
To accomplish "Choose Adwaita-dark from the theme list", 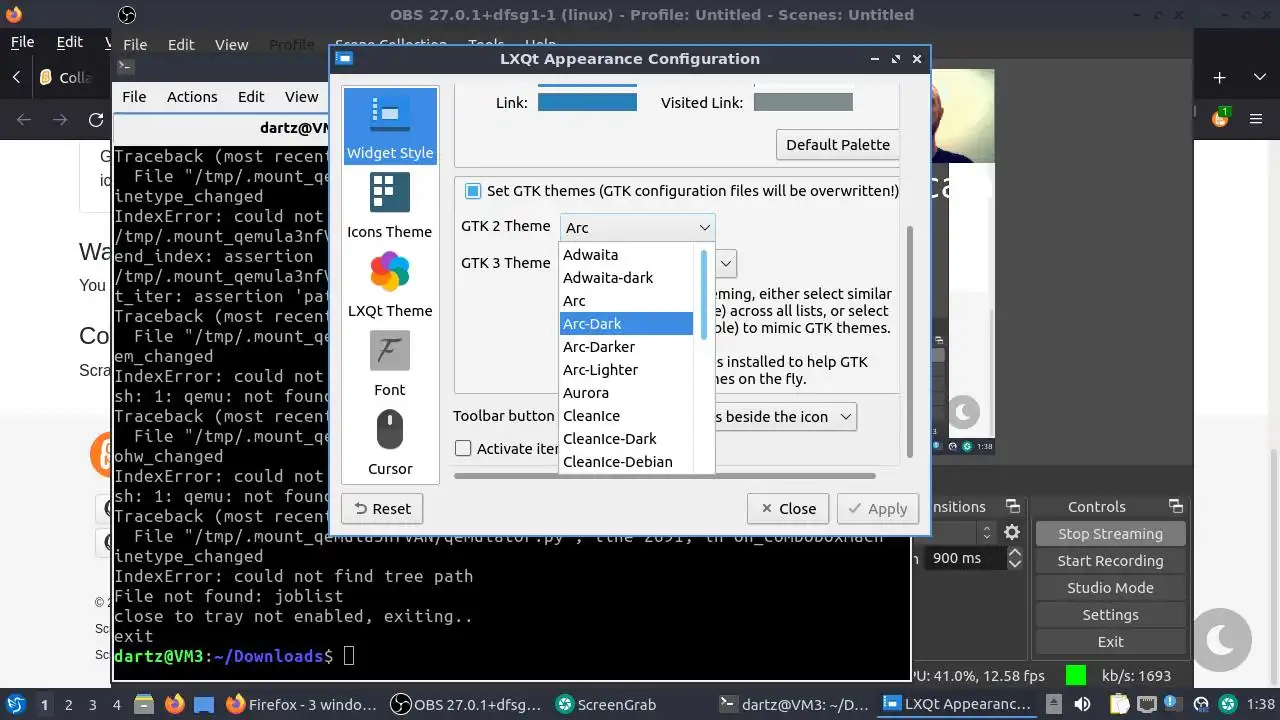I will [x=626, y=278].
